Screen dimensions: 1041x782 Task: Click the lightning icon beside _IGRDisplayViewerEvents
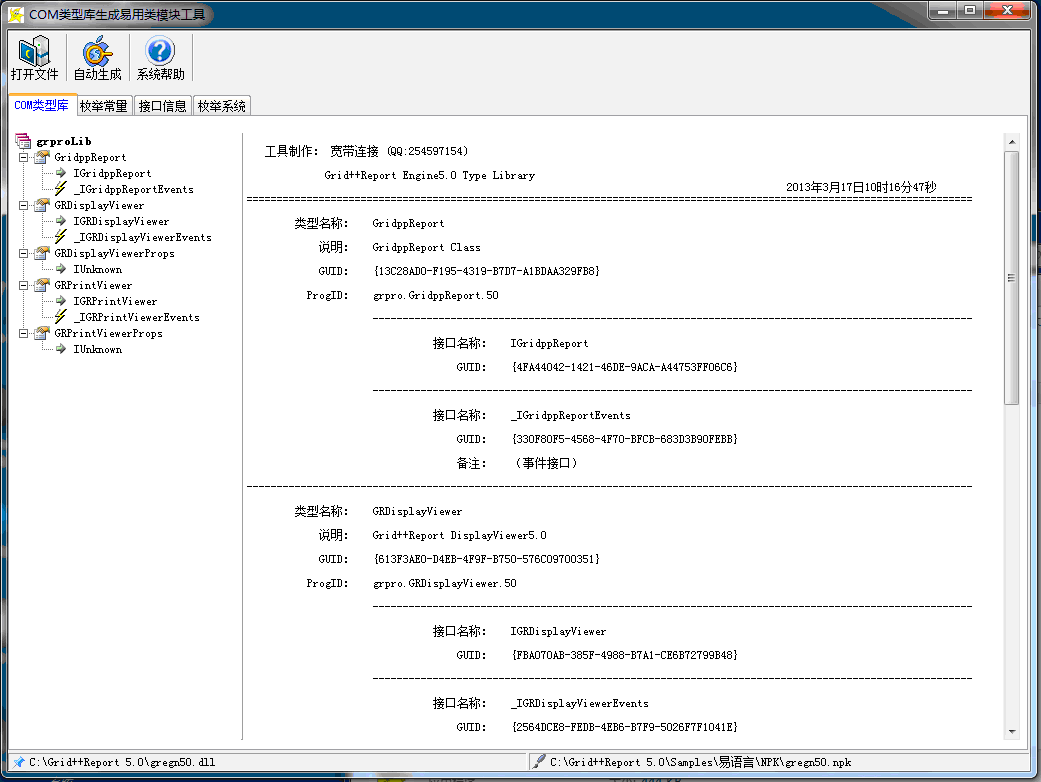point(60,236)
